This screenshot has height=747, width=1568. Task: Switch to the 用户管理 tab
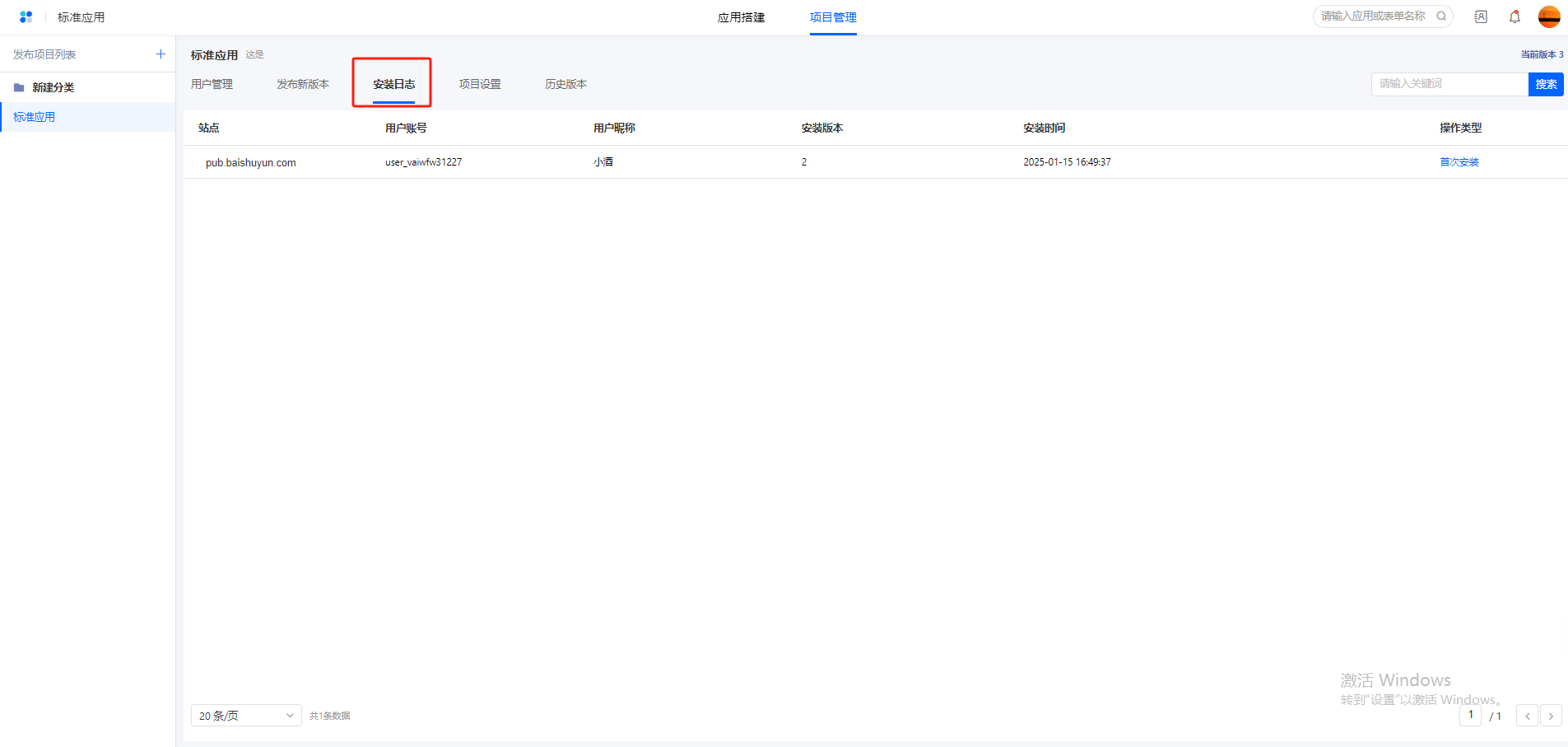coord(212,84)
